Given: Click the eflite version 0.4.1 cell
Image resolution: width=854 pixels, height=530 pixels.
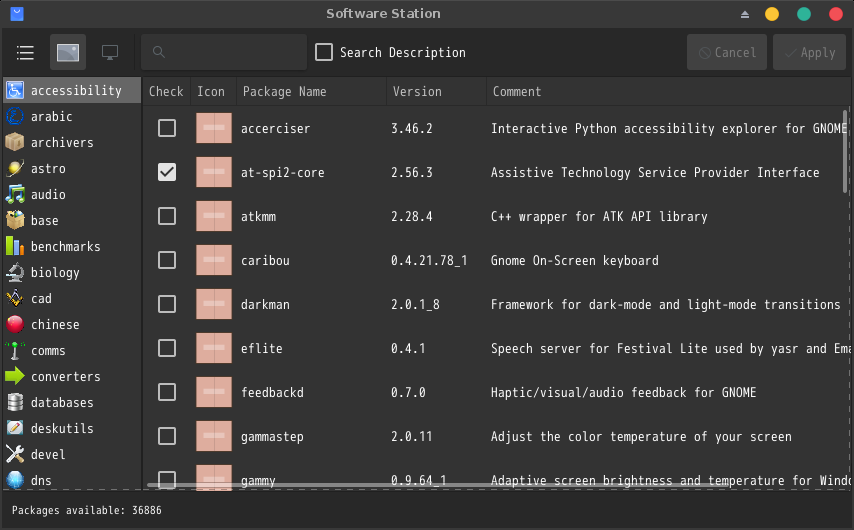Looking at the screenshot, I should coord(408,349).
